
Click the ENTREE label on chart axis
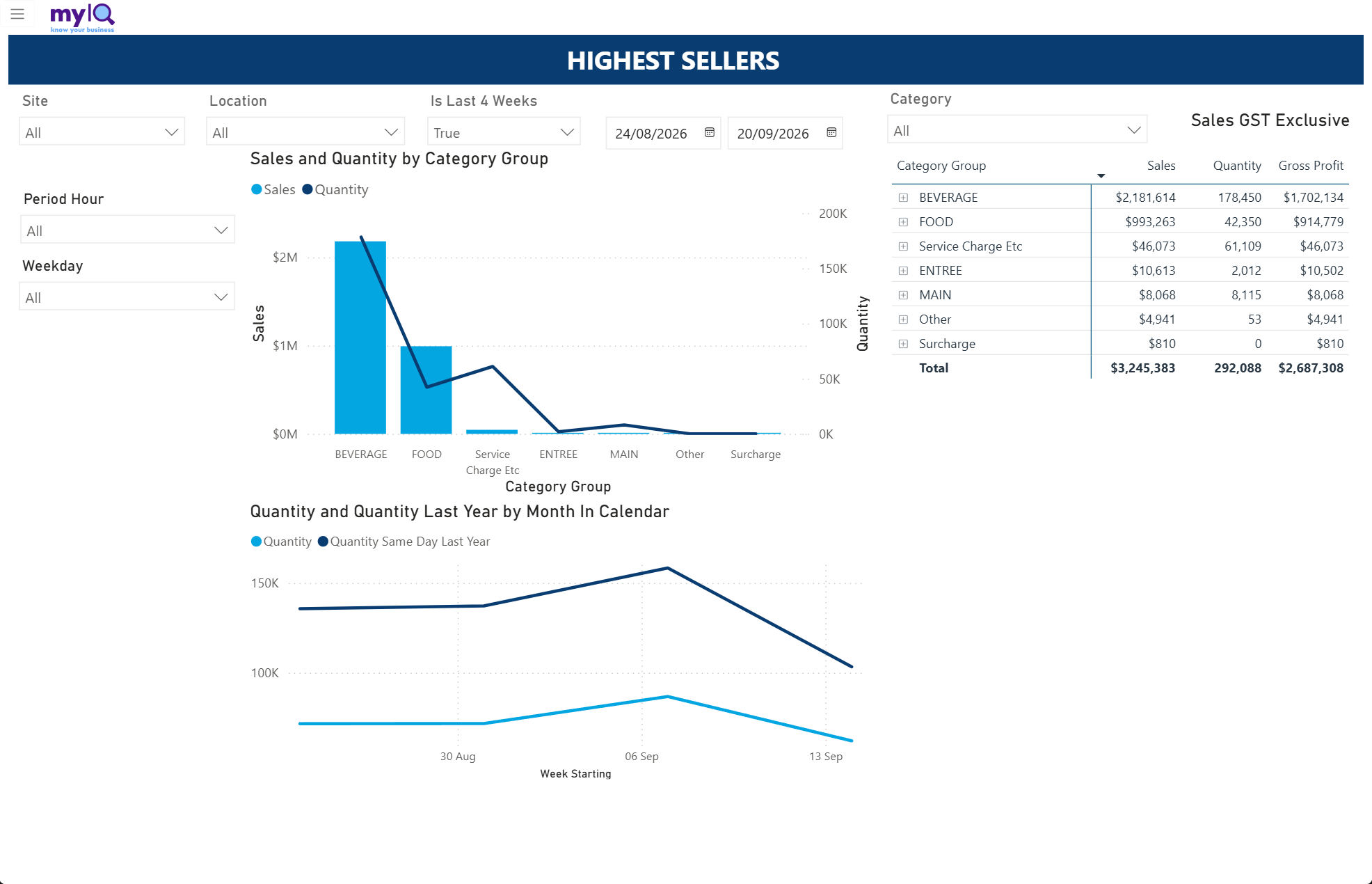pyautogui.click(x=558, y=455)
